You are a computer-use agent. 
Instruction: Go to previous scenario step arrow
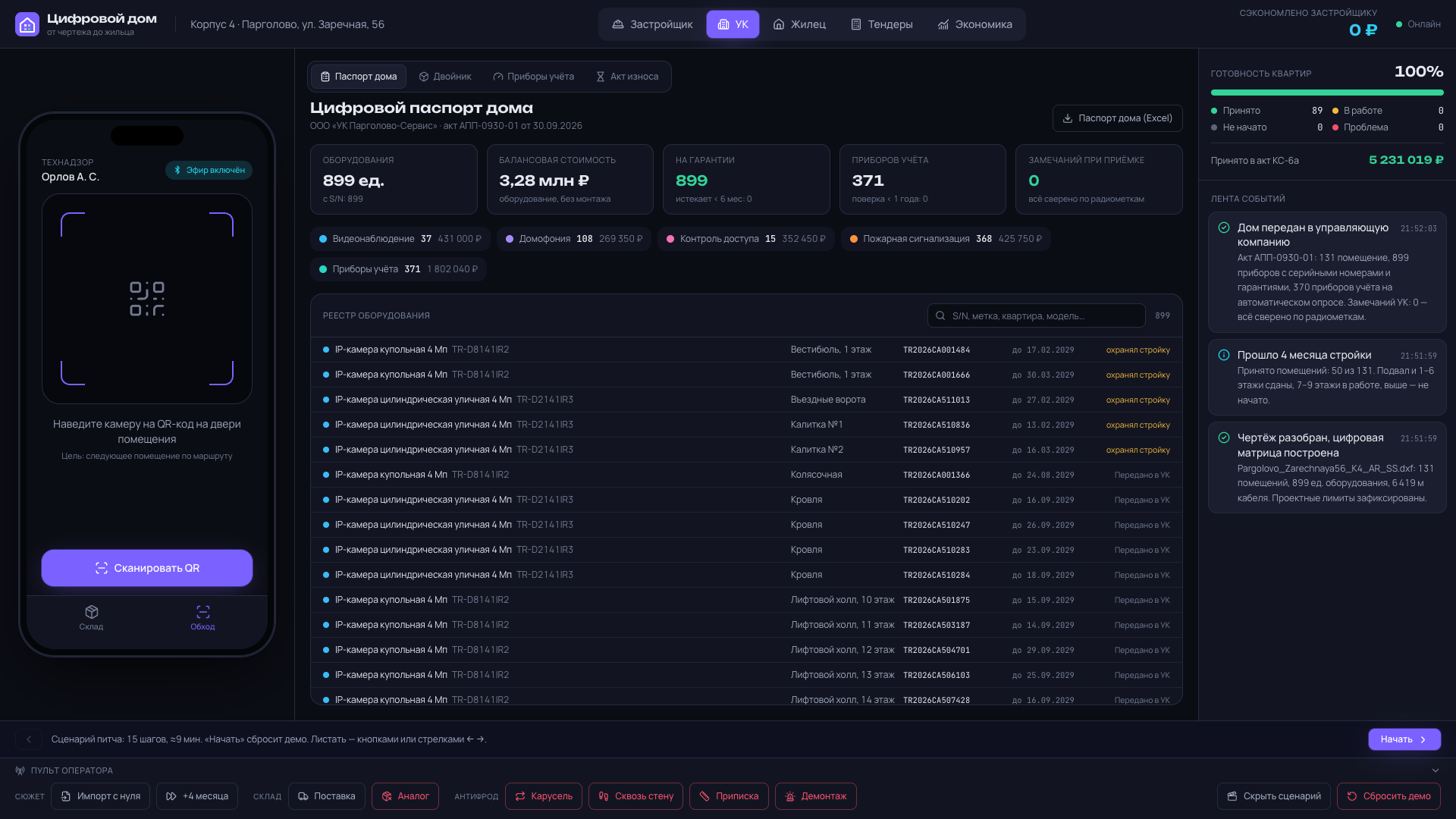click(x=29, y=739)
